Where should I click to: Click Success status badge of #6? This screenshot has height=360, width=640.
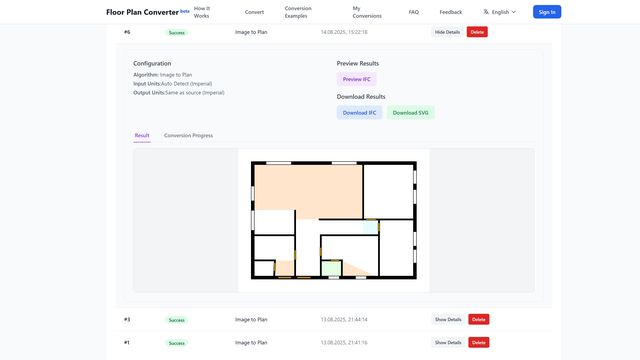[177, 33]
